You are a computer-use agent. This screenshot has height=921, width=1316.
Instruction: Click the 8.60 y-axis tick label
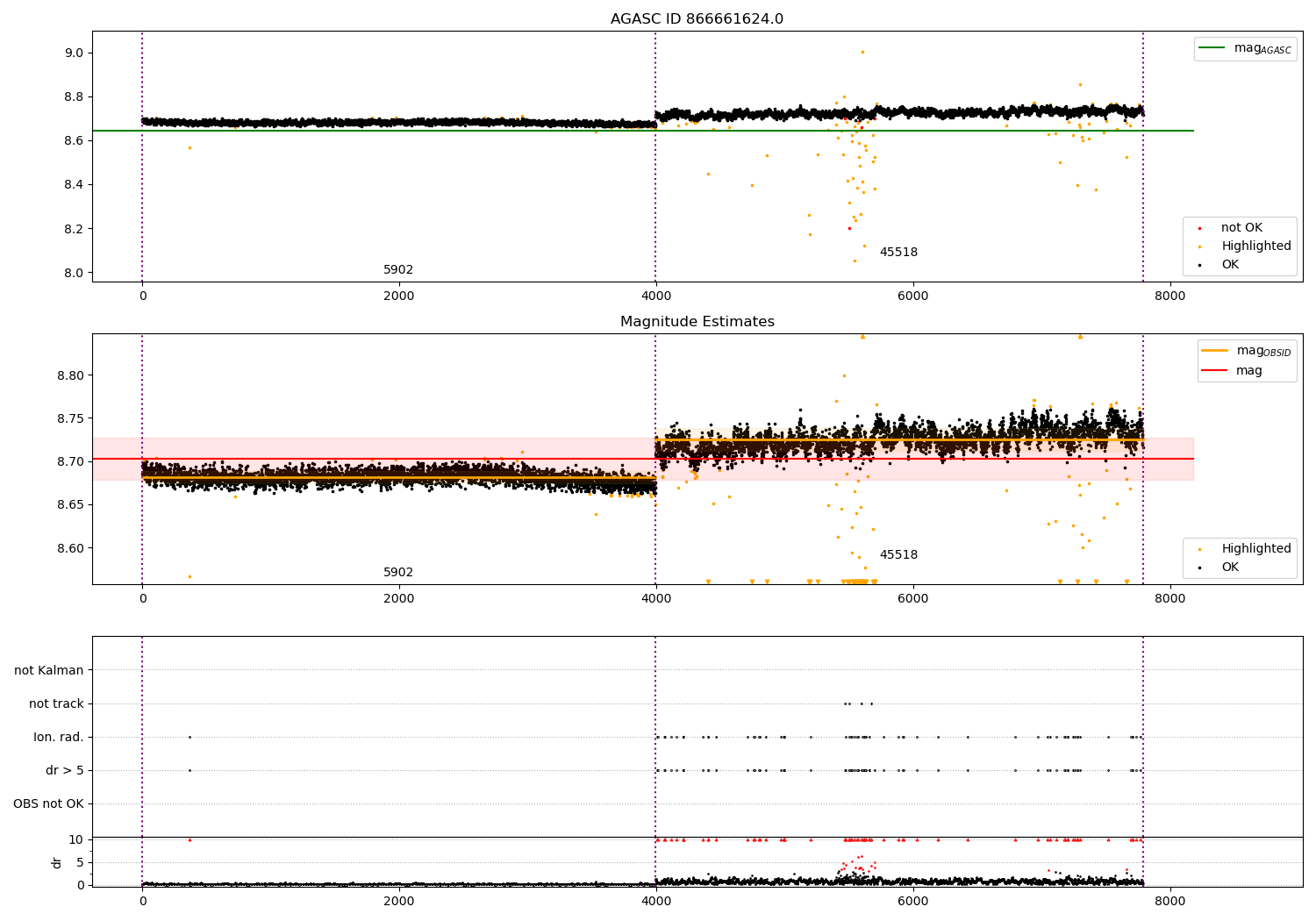tap(70, 548)
